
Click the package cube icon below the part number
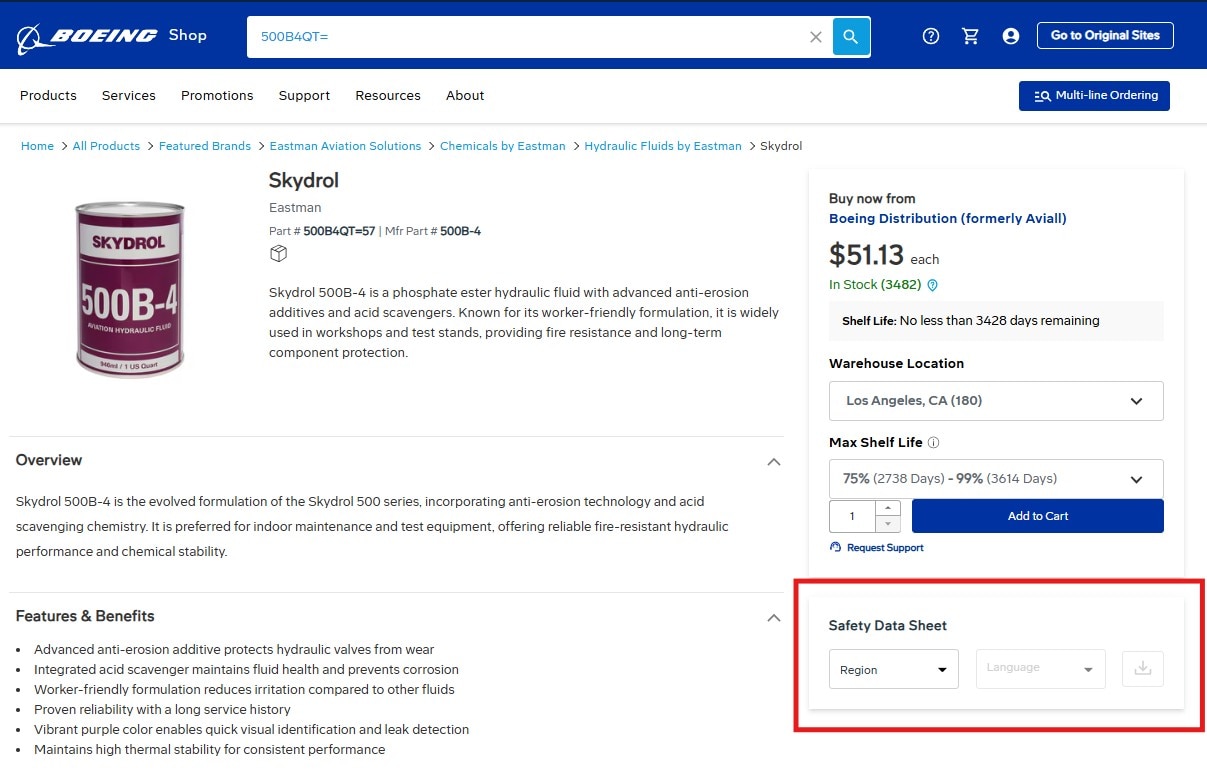(x=278, y=253)
